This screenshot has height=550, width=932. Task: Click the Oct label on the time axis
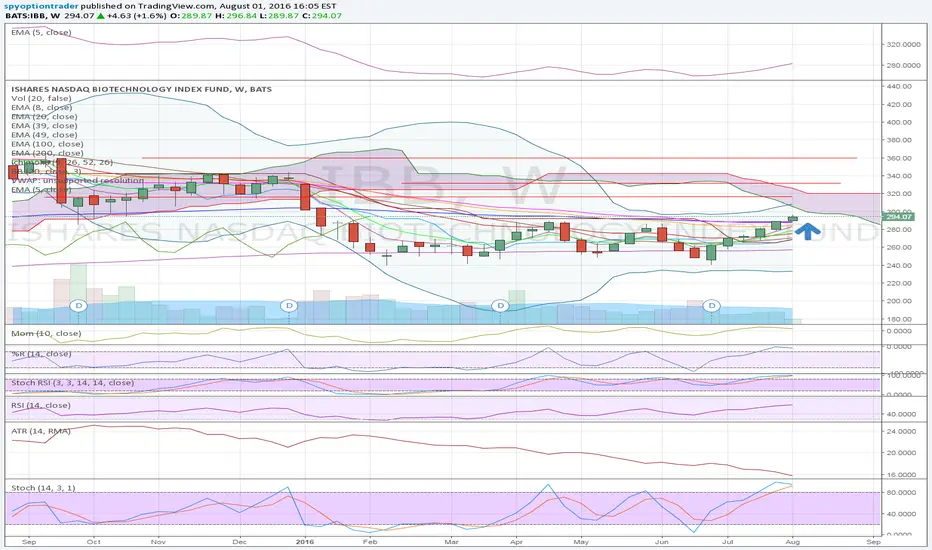pos(93,542)
